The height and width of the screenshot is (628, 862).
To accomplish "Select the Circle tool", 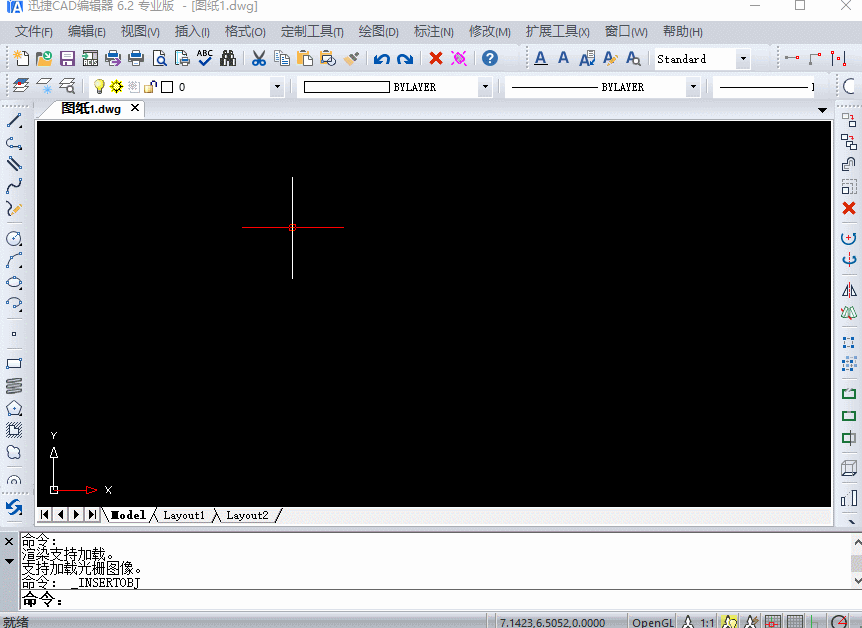I will click(x=14, y=239).
